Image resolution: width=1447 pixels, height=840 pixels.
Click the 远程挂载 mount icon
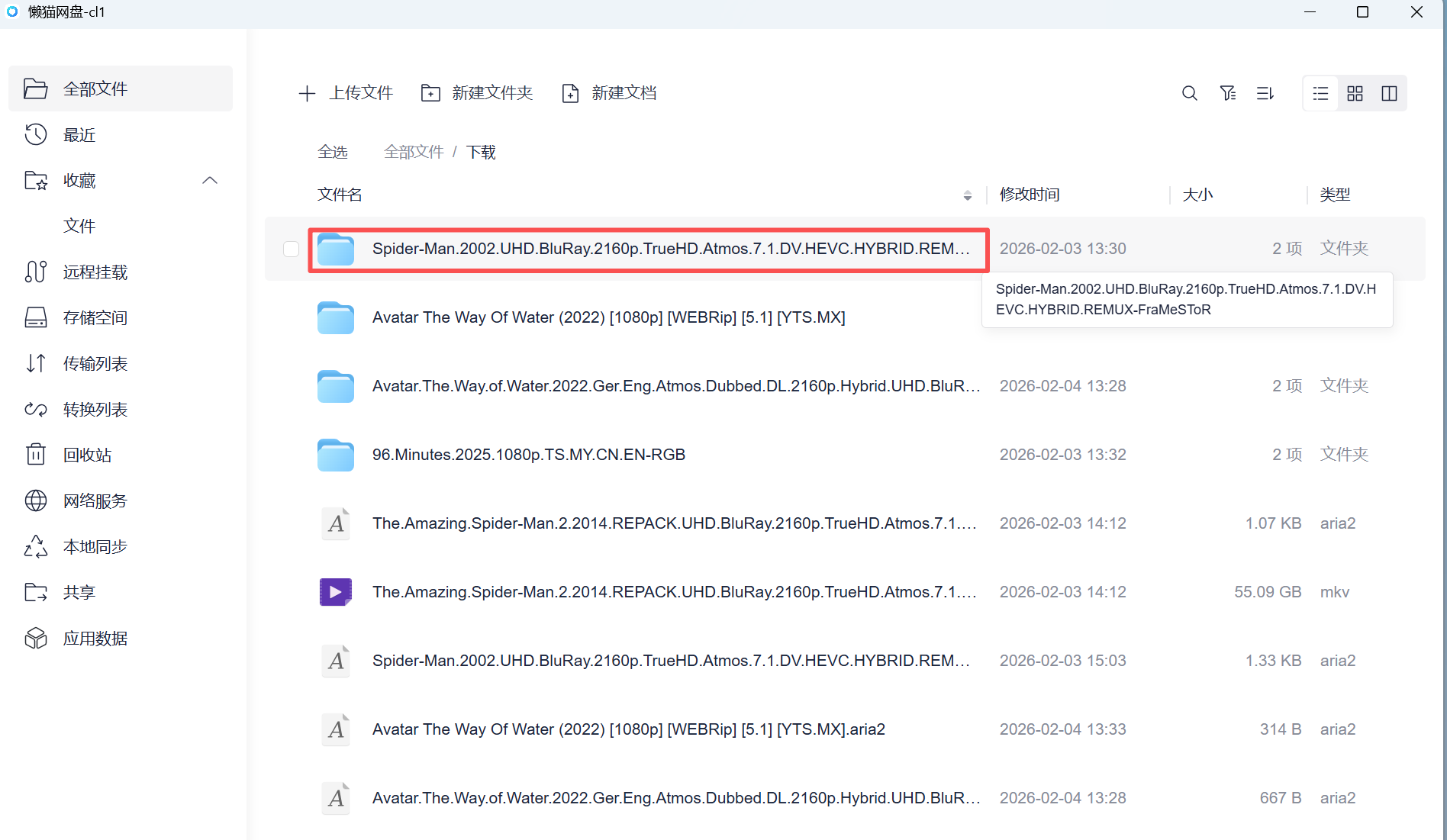(36, 272)
